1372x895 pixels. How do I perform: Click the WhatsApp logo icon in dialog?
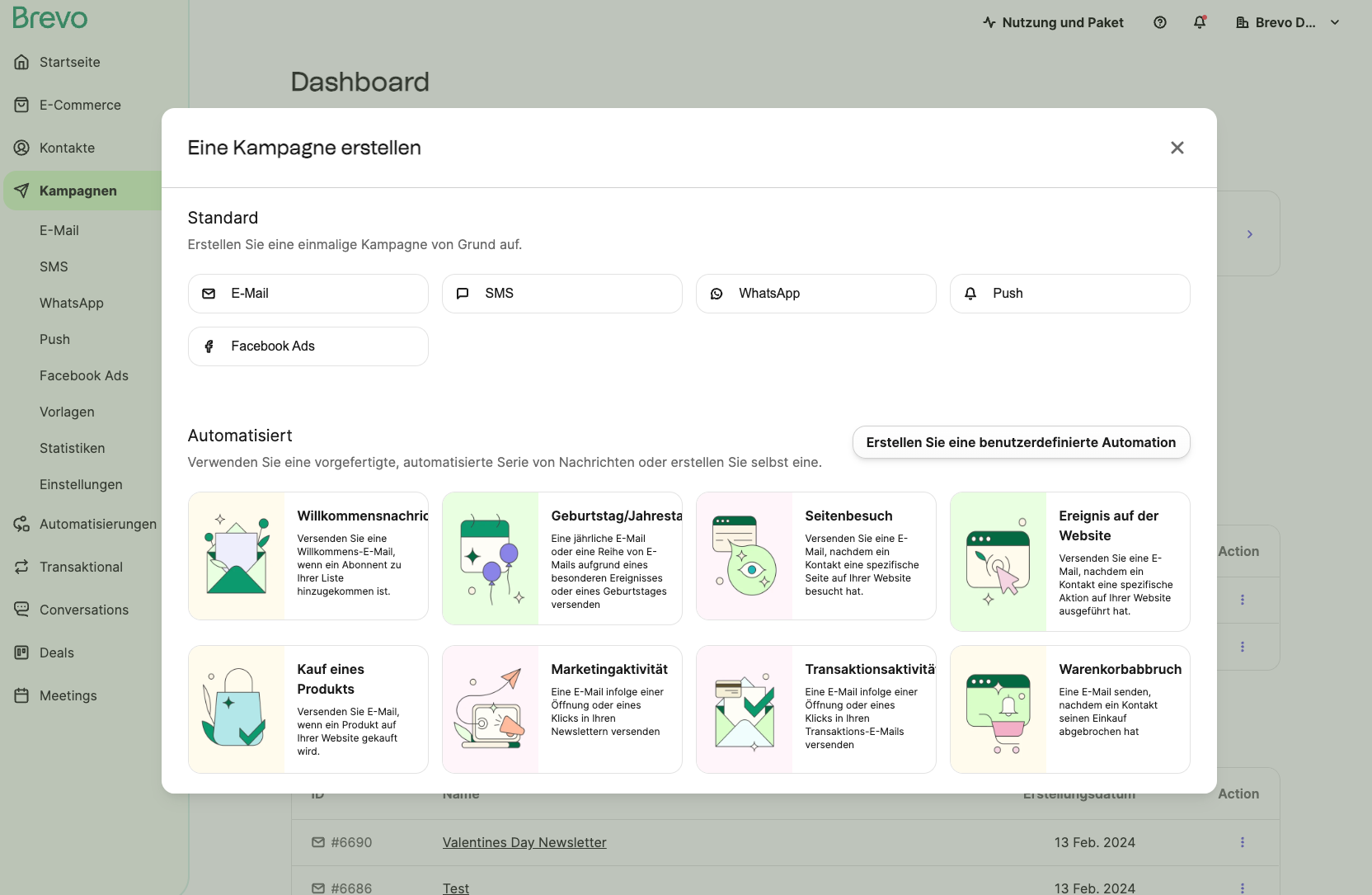(x=717, y=294)
